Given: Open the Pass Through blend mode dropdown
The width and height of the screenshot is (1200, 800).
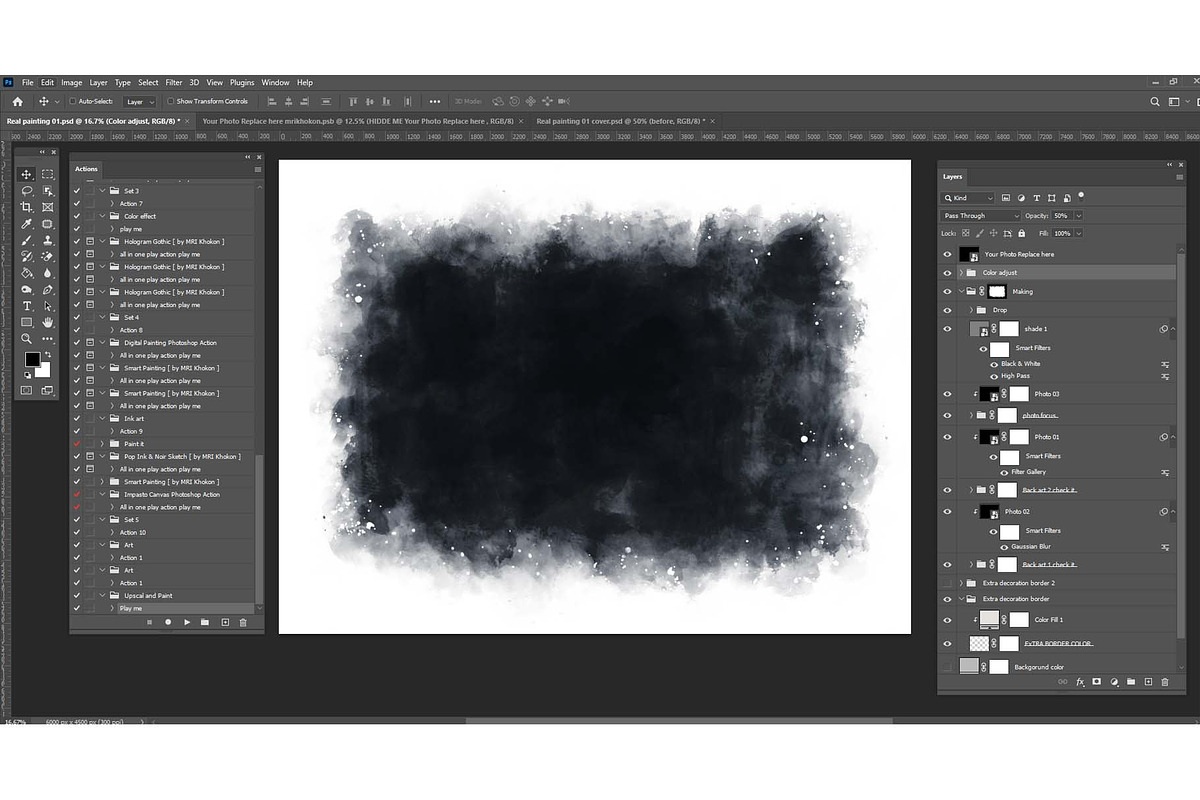Looking at the screenshot, I should 981,216.
